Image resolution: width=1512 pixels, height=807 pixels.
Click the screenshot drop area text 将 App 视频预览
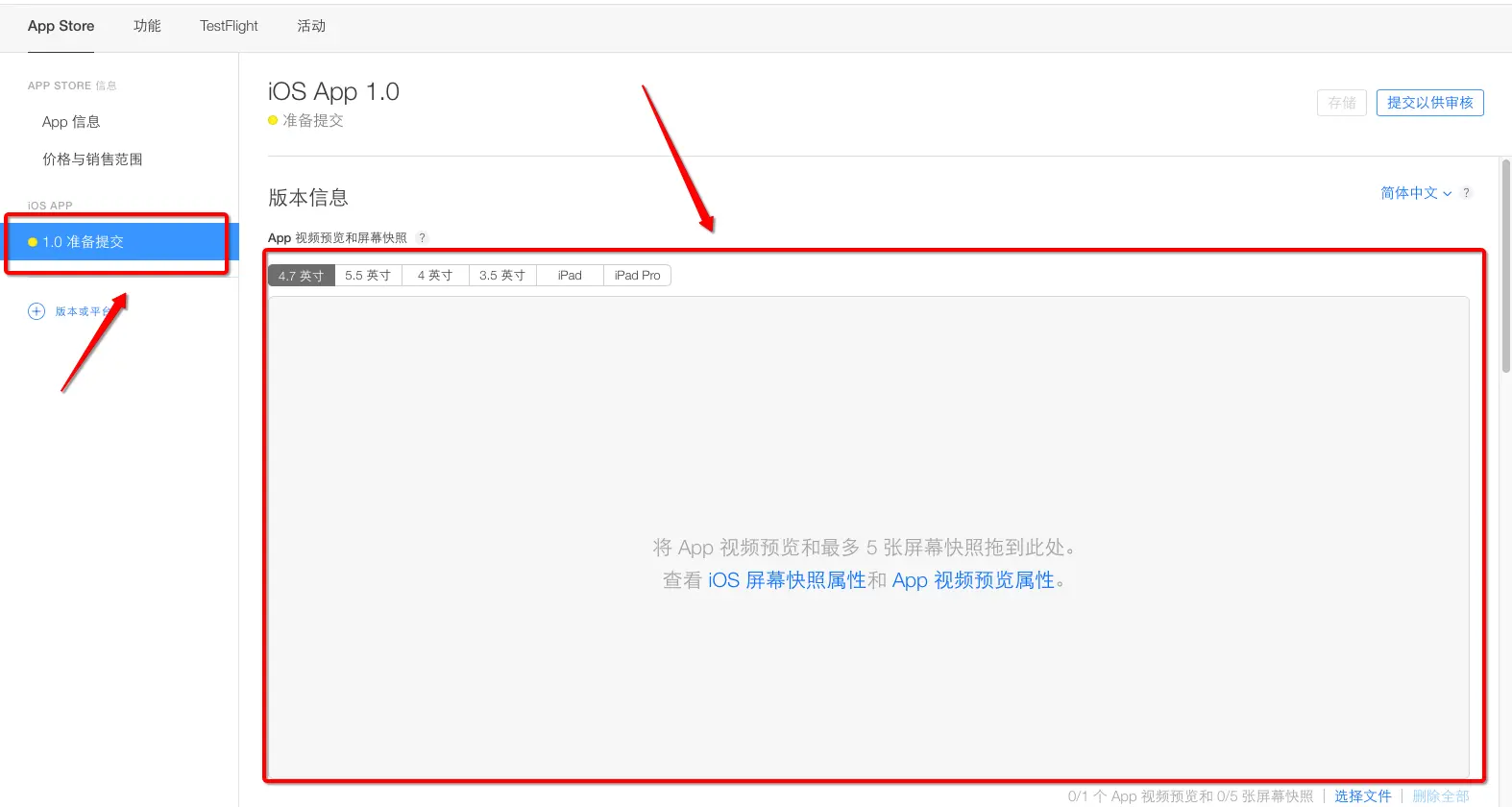864,548
